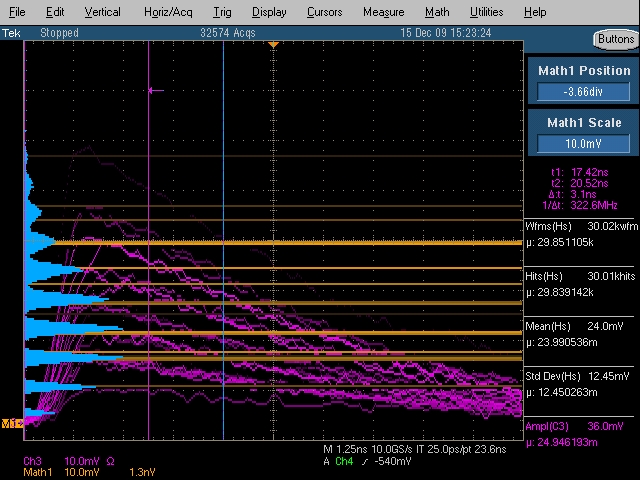Click the Δt 3.1ns readout
This screenshot has height=480, width=640.
point(573,194)
